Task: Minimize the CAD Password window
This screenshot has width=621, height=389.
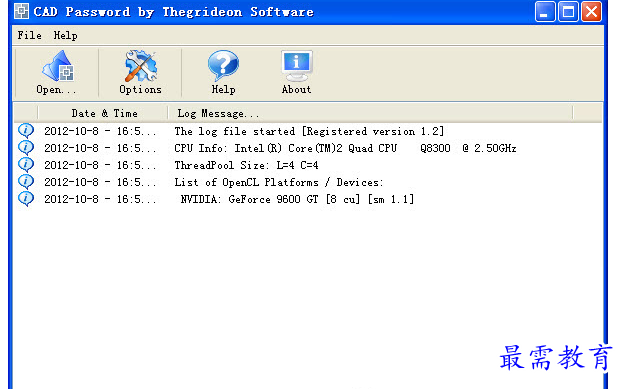Action: [x=545, y=11]
